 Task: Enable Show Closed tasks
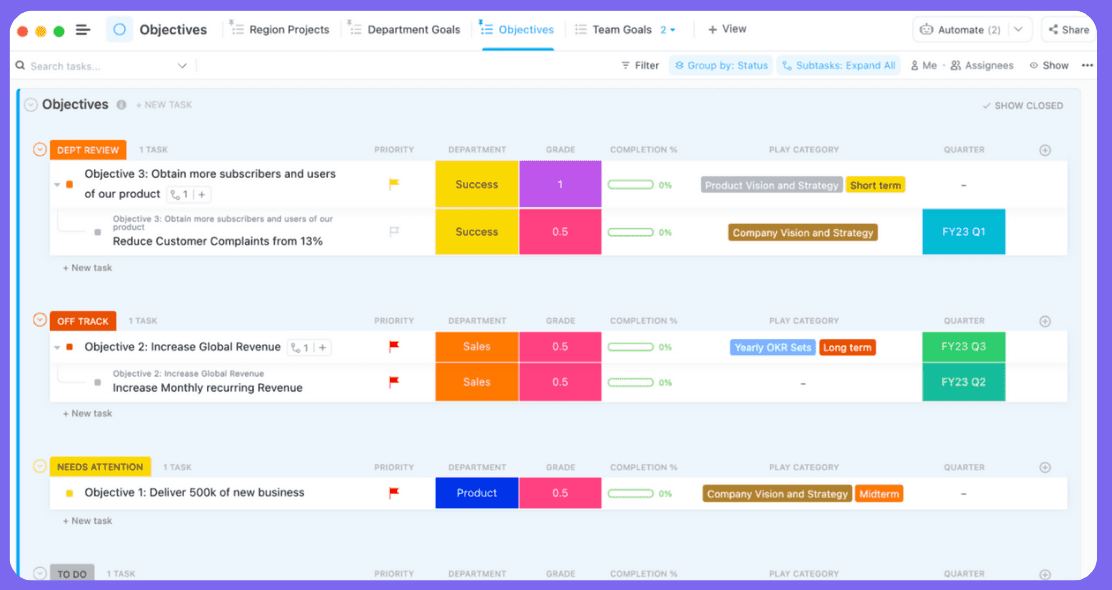click(x=1023, y=105)
